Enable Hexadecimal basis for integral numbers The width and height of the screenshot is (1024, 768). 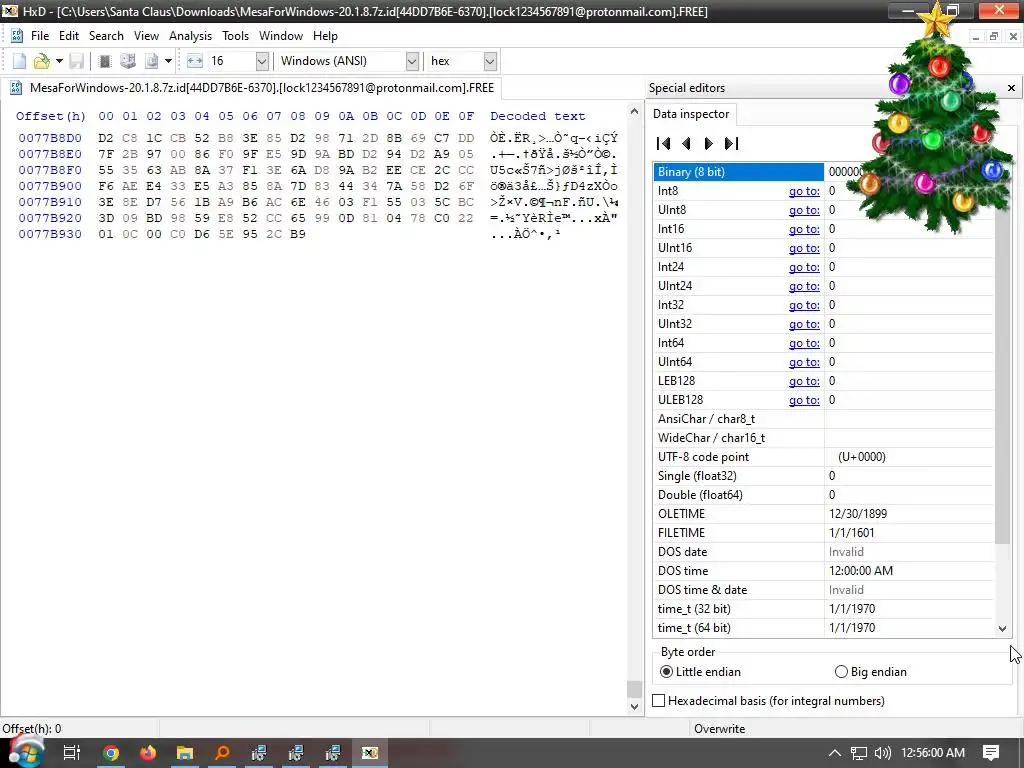tap(769, 701)
